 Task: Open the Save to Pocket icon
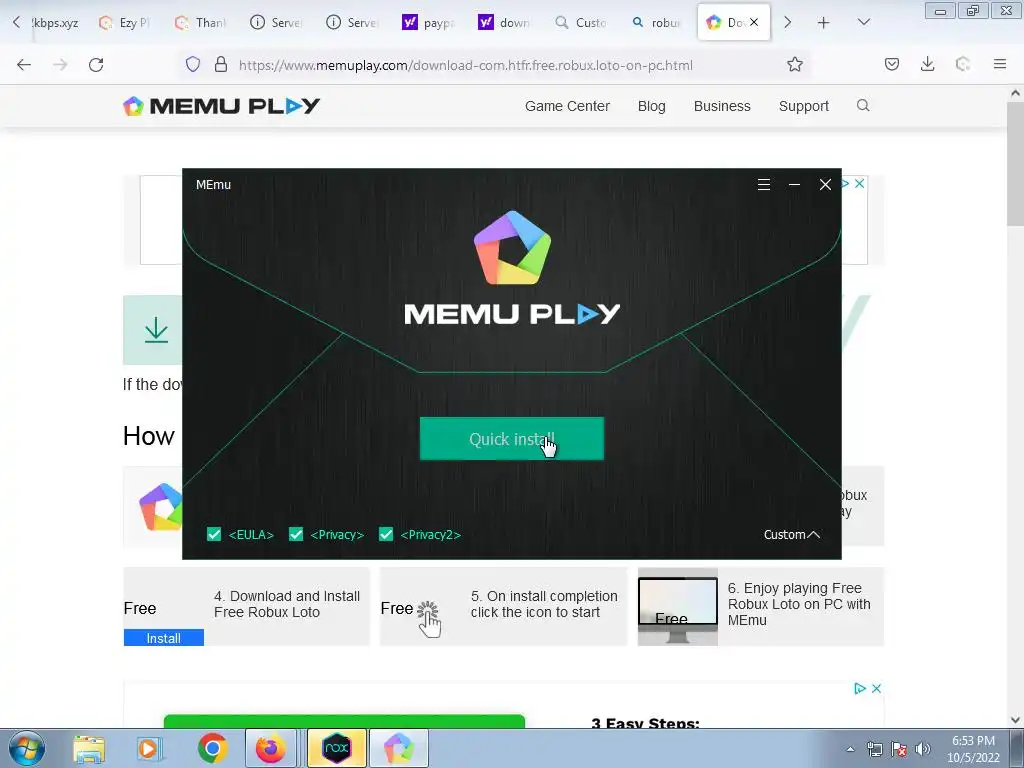[x=891, y=64]
